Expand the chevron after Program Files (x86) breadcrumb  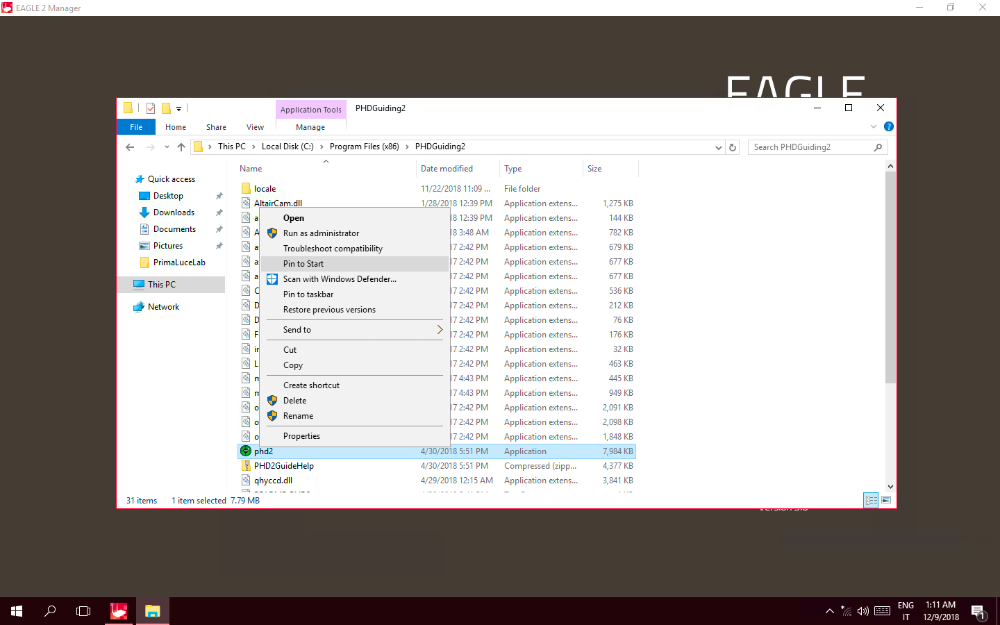click(x=407, y=147)
